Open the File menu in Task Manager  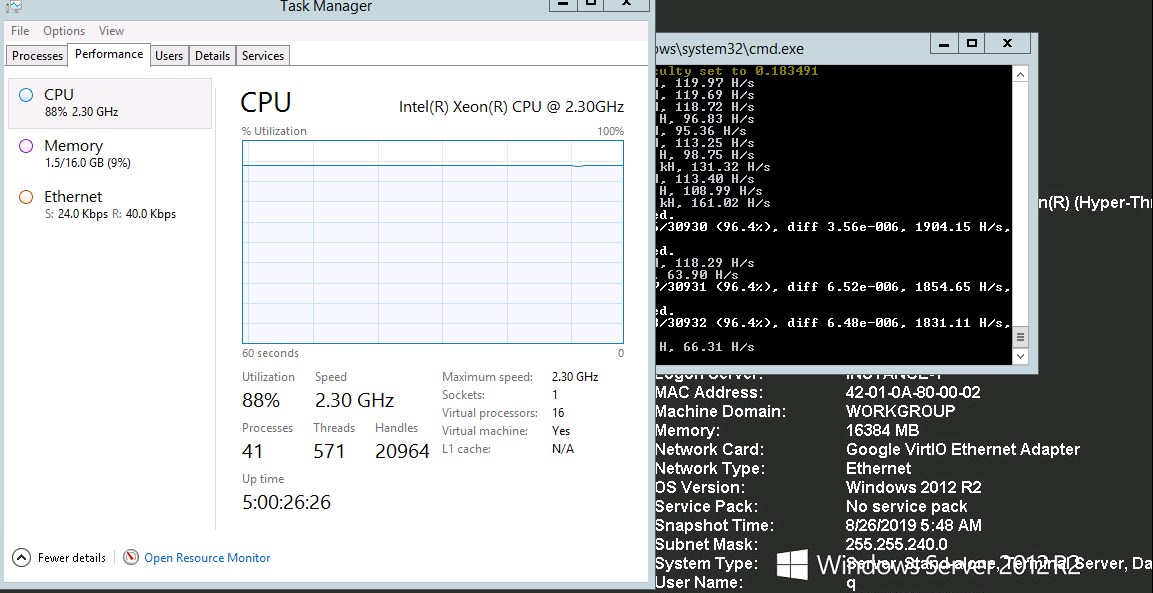coord(20,31)
